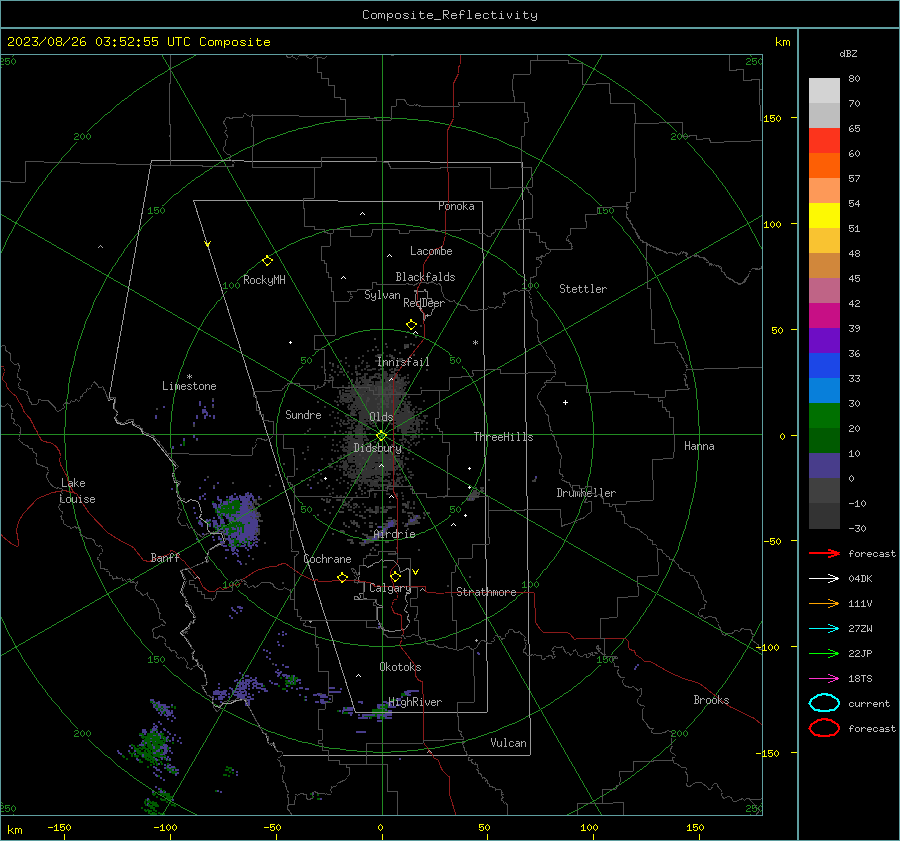Click the Hanna city label
The image size is (900, 841).
pyautogui.click(x=699, y=446)
